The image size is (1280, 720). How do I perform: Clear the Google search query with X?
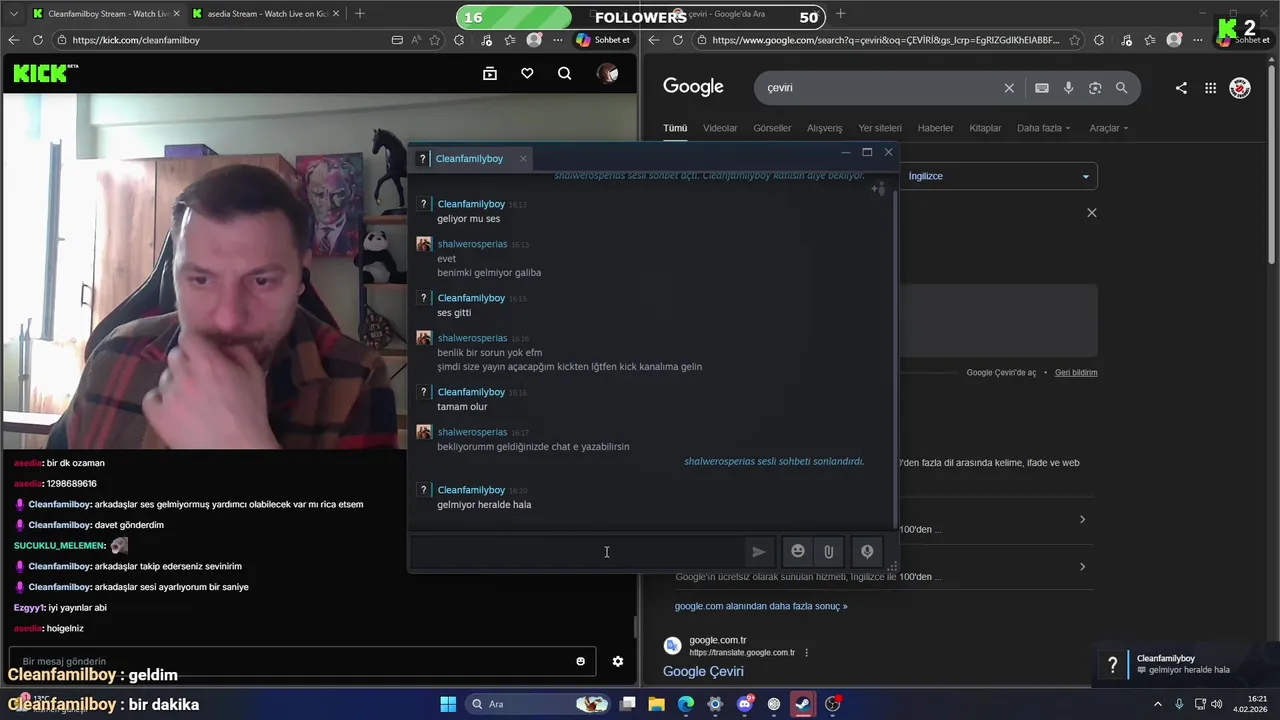point(1009,88)
